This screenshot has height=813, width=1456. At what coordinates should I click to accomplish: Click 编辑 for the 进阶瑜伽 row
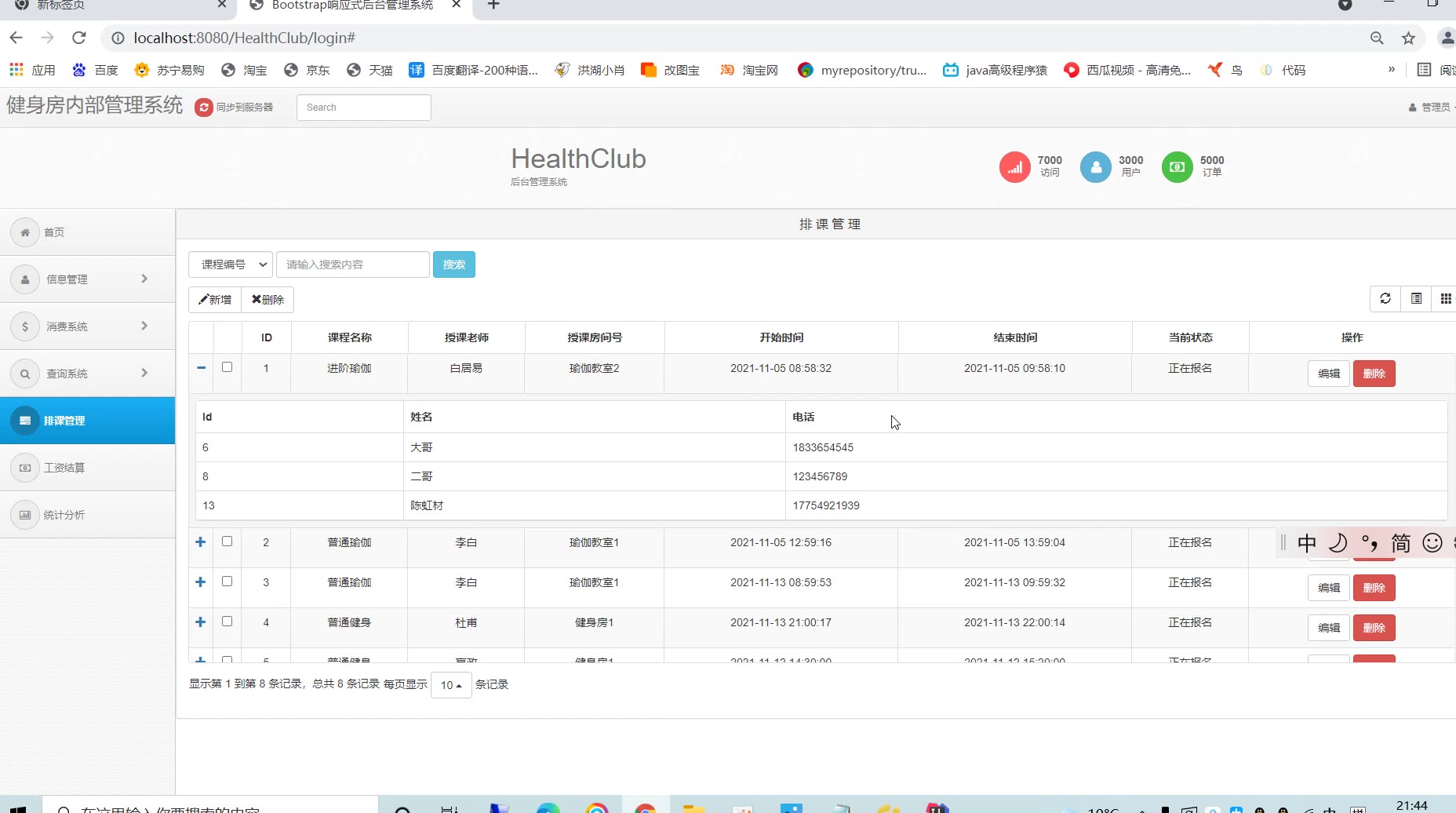(1329, 374)
